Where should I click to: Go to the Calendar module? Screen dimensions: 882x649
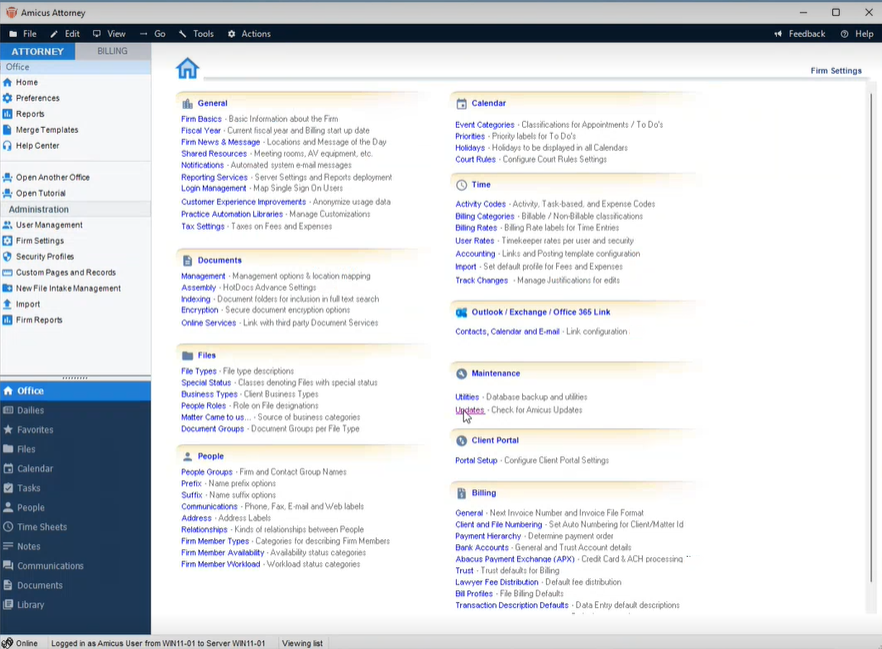point(34,469)
